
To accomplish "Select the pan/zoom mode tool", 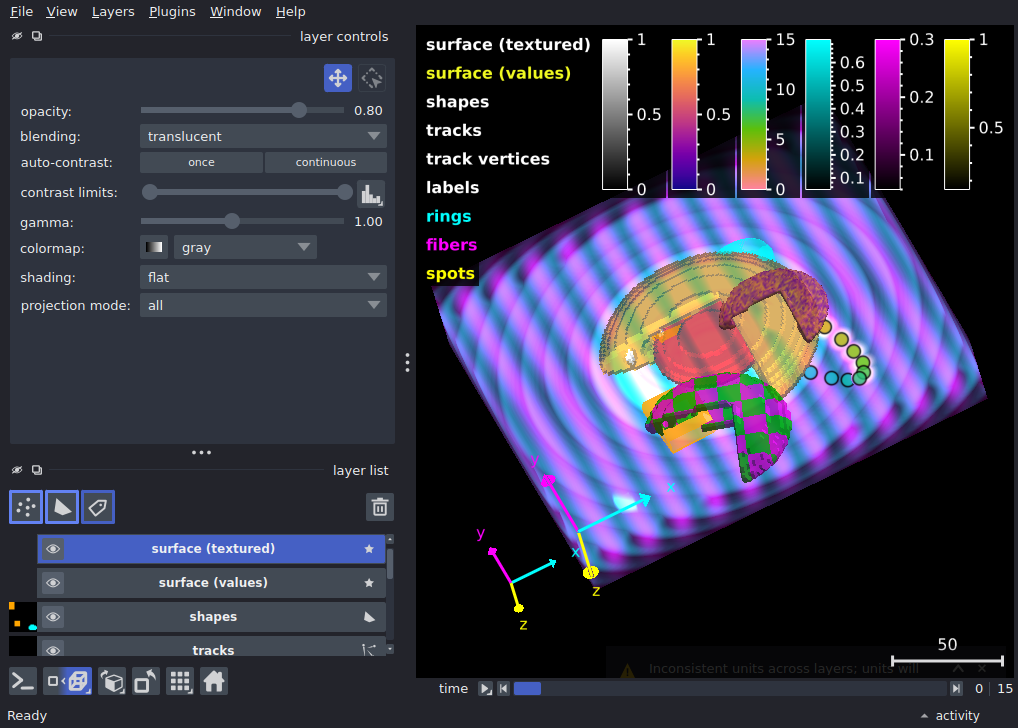I will coord(338,78).
